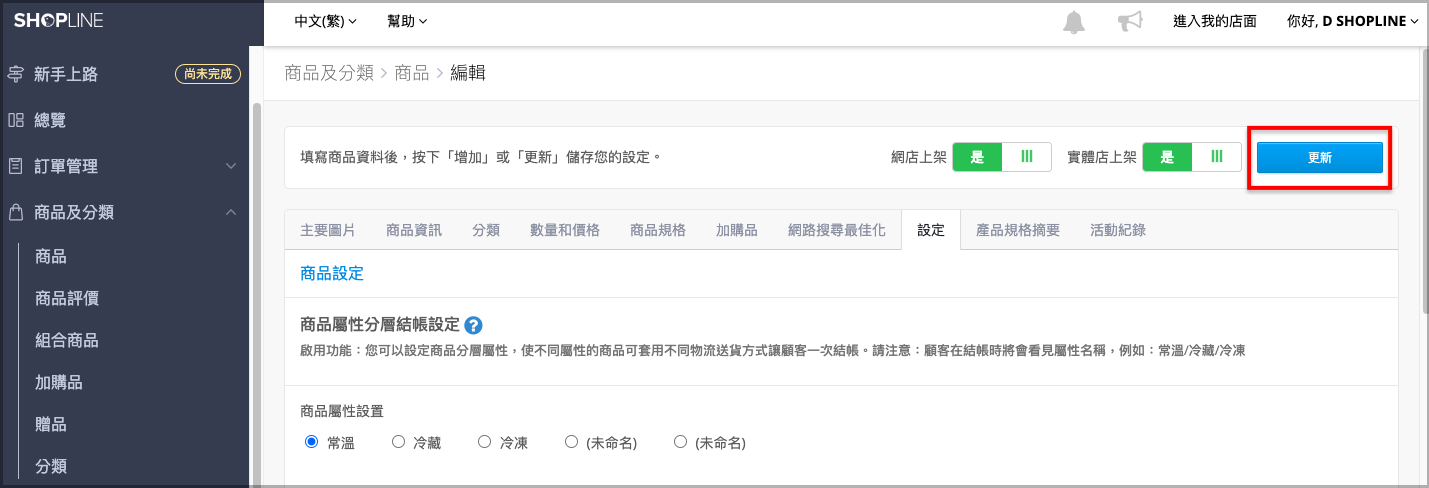The width and height of the screenshot is (1429, 488).
Task: Switch to the 主要圖片 tab
Action: (x=328, y=230)
